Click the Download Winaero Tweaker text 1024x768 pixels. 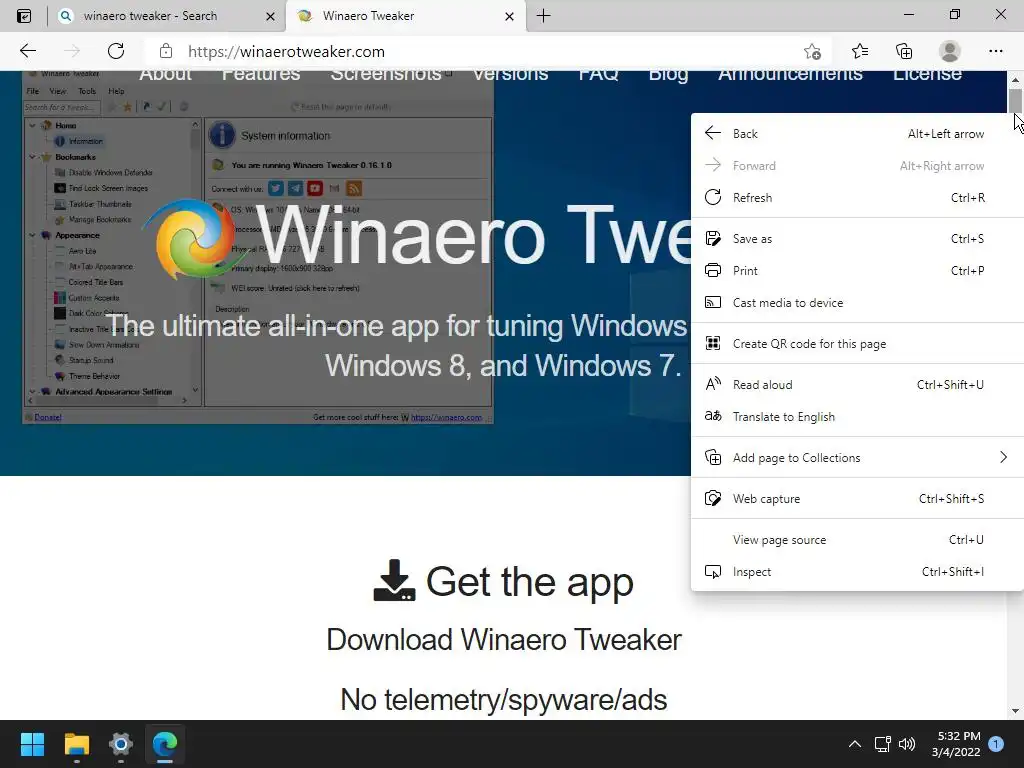(x=504, y=639)
